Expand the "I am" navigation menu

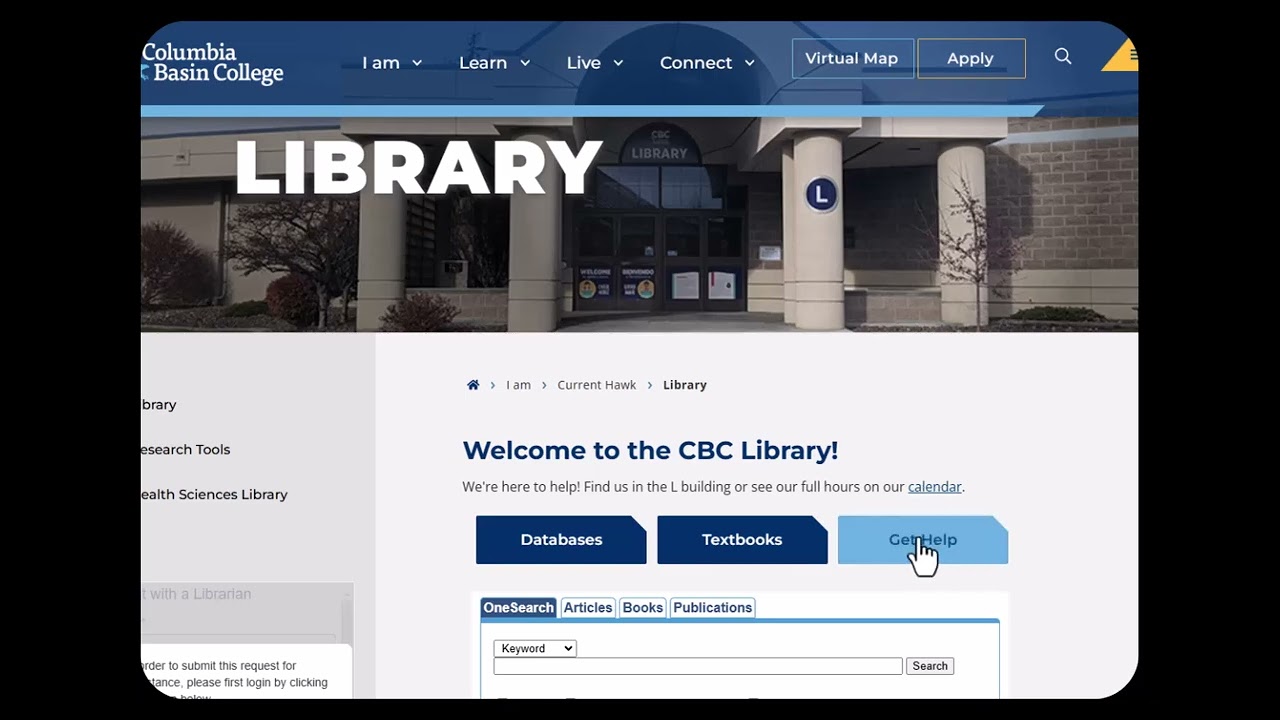pos(392,63)
